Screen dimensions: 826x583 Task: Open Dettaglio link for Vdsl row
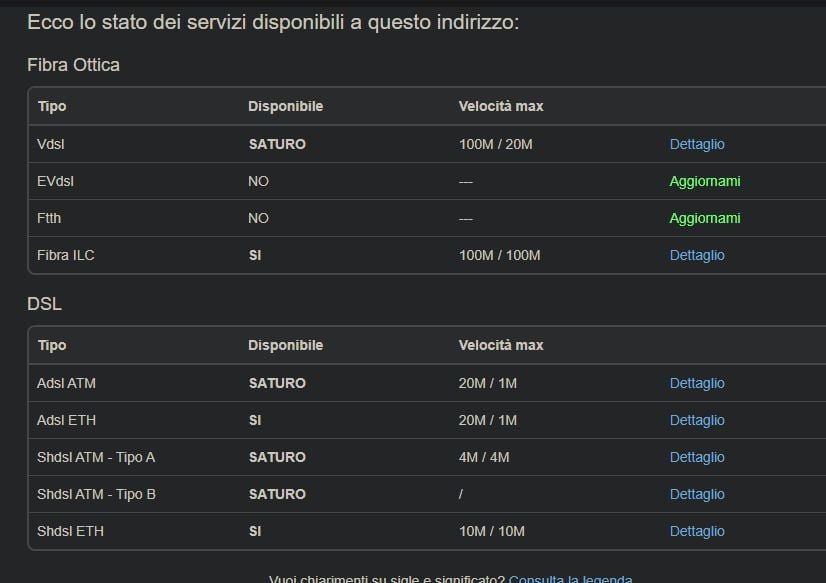(x=697, y=144)
